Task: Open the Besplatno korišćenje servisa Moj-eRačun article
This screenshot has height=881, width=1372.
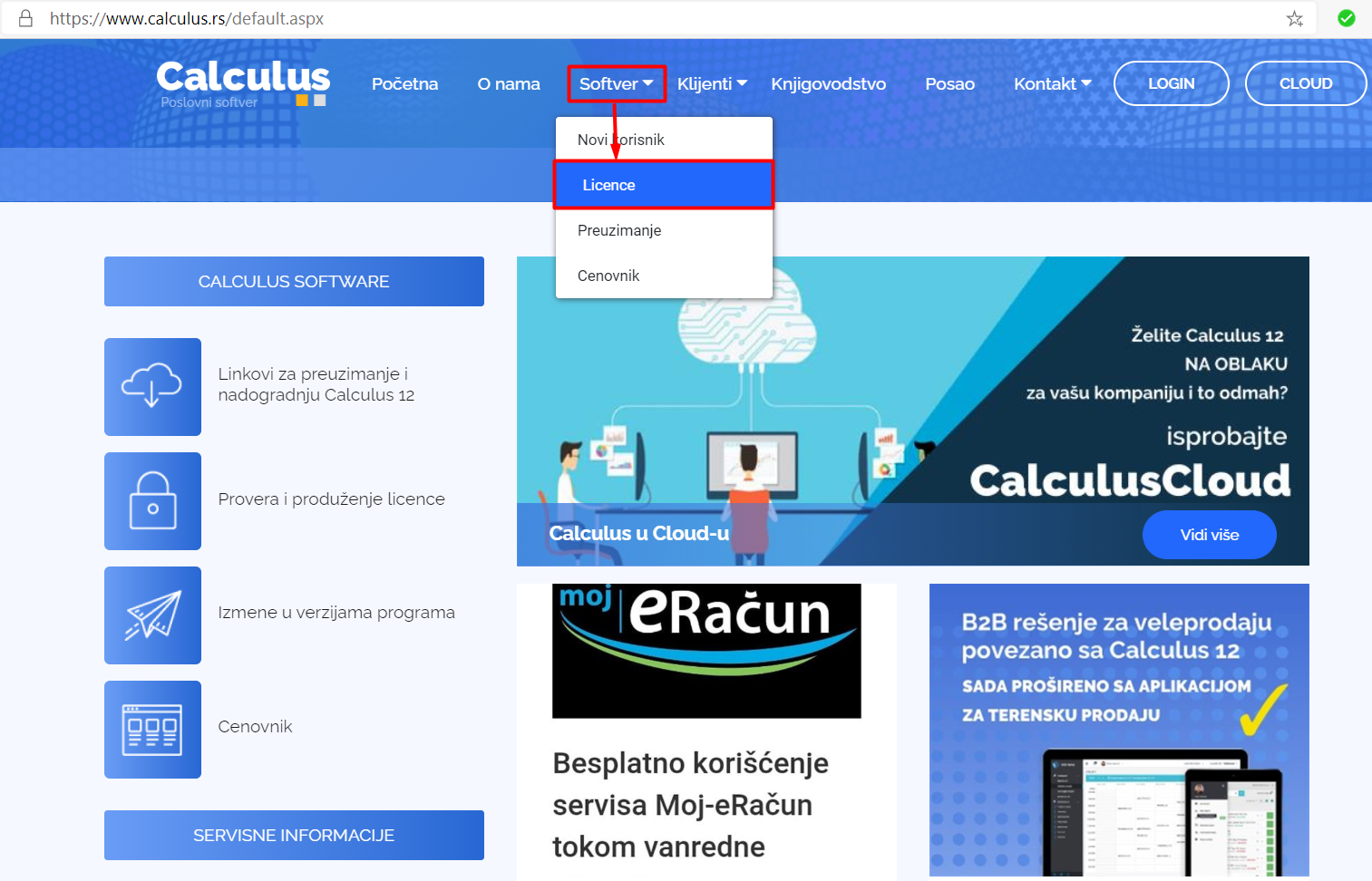Action: pos(690,805)
